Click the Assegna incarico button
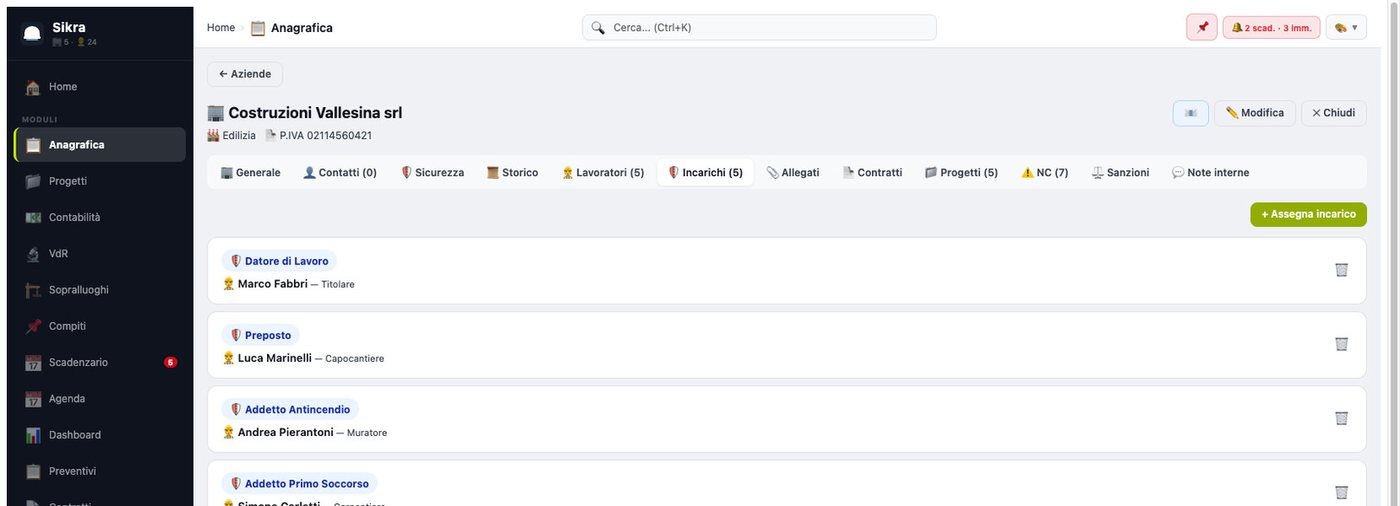The image size is (1400, 506). point(1308,214)
